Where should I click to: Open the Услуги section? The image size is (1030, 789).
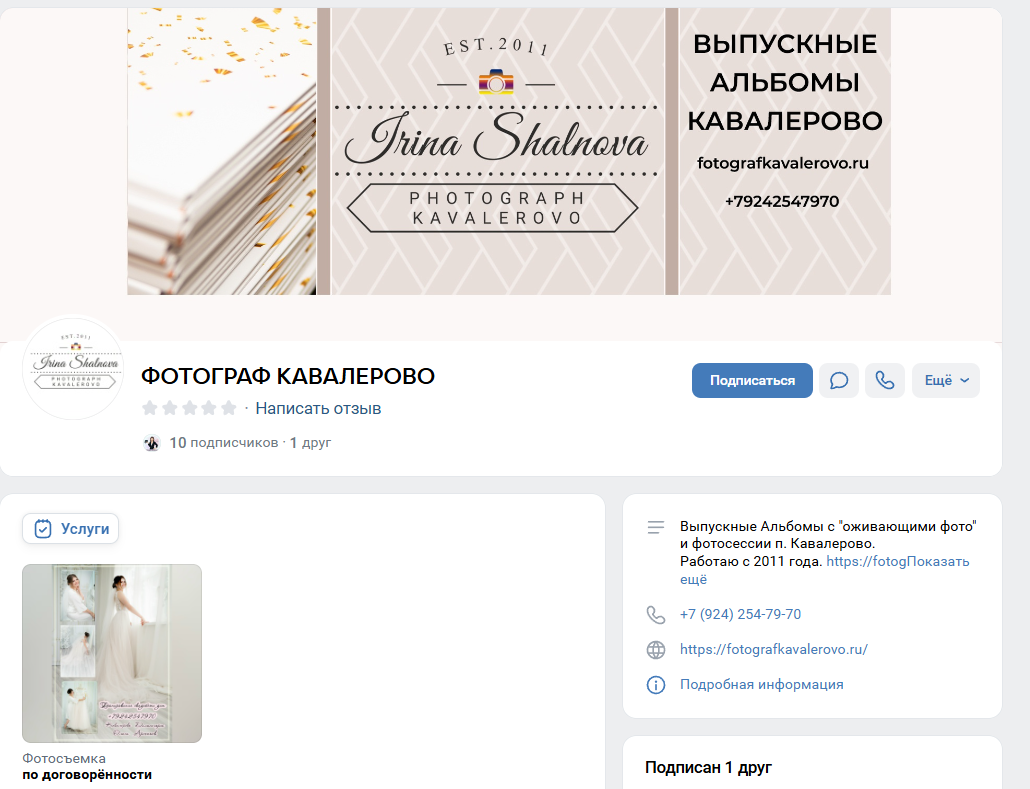pyautogui.click(x=71, y=529)
